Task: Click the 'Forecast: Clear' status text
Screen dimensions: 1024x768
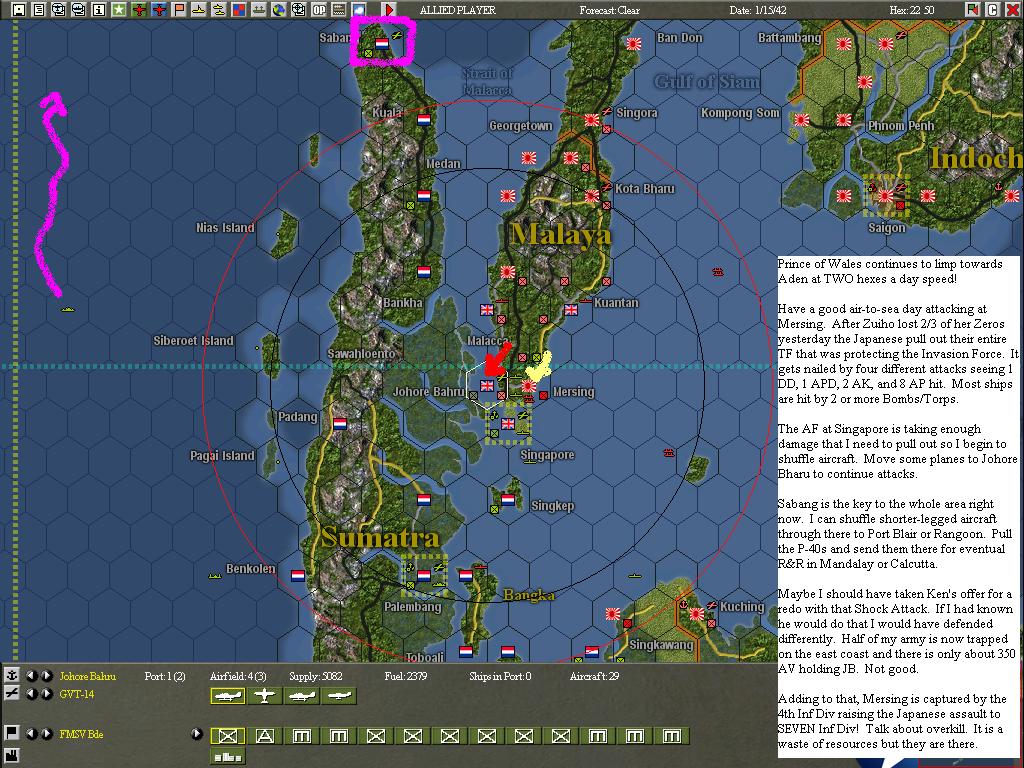Action: click(x=610, y=10)
